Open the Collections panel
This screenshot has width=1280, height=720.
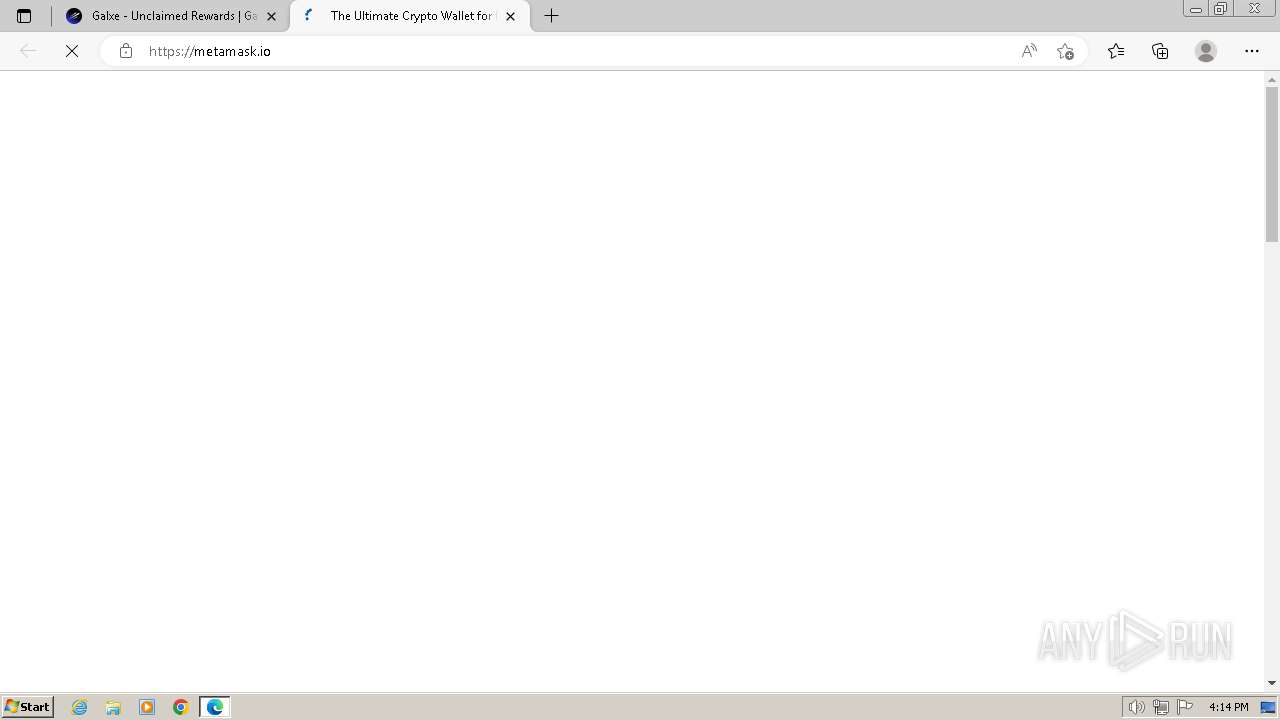pos(1160,51)
